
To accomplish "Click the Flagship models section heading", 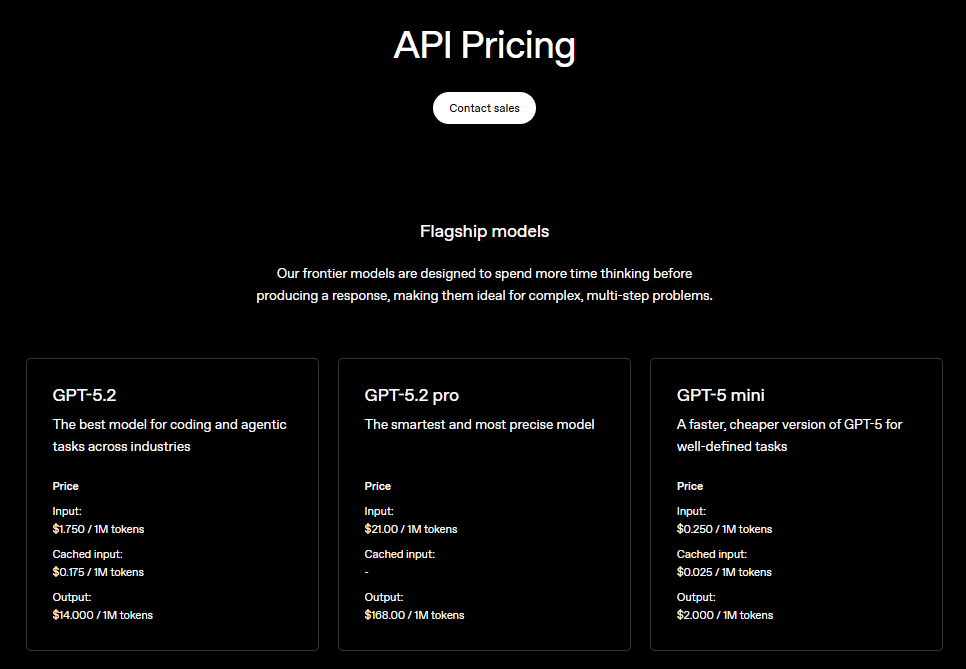I will 484,231.
